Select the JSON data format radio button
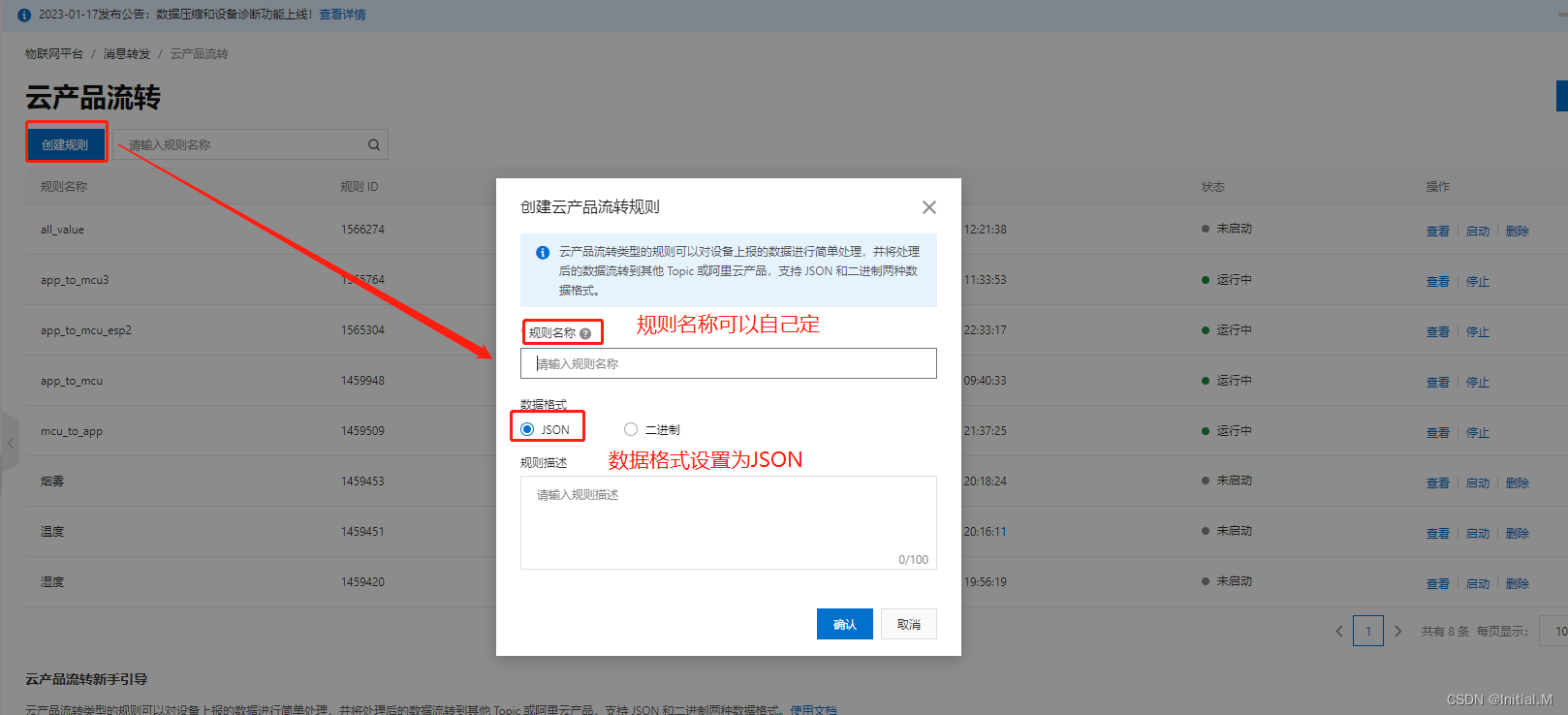This screenshot has width=1568, height=715. click(527, 429)
